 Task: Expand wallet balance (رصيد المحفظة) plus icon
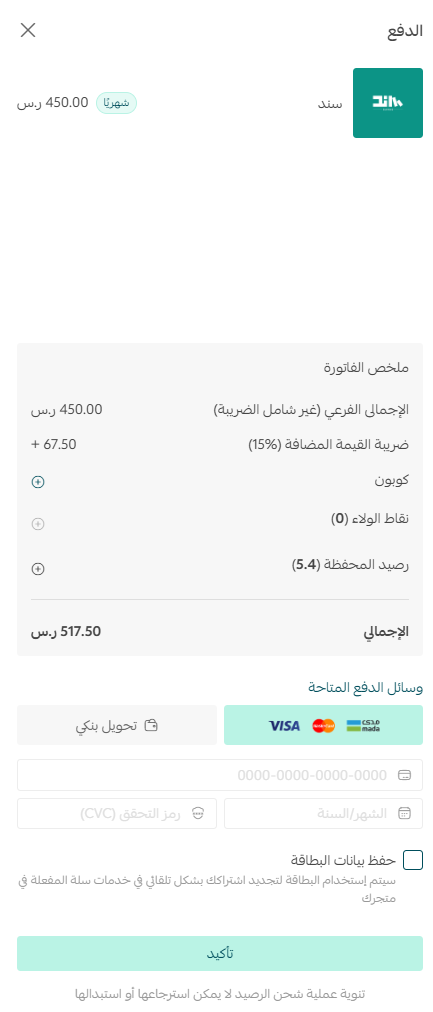pyautogui.click(x=38, y=569)
